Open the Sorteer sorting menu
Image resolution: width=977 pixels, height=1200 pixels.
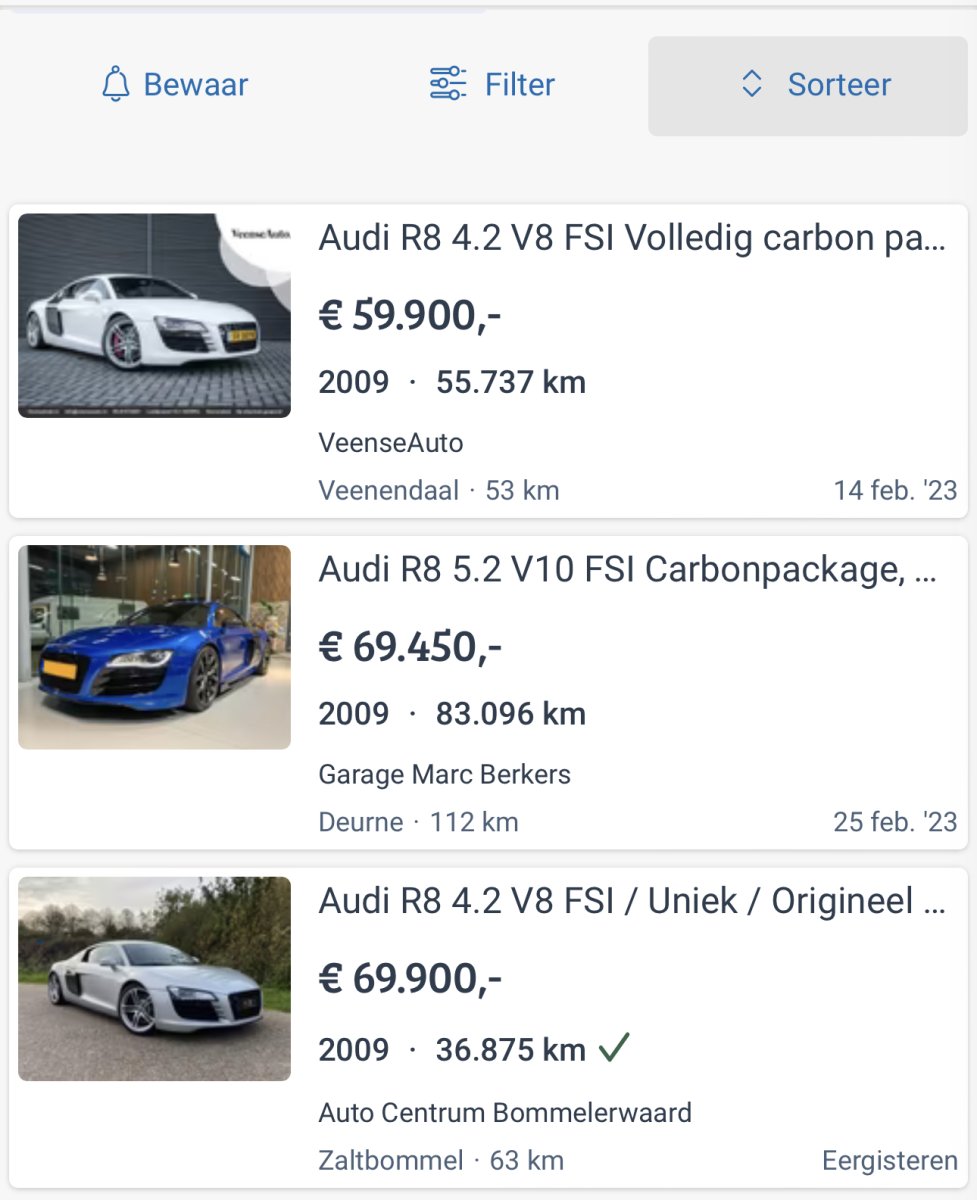pyautogui.click(x=808, y=86)
